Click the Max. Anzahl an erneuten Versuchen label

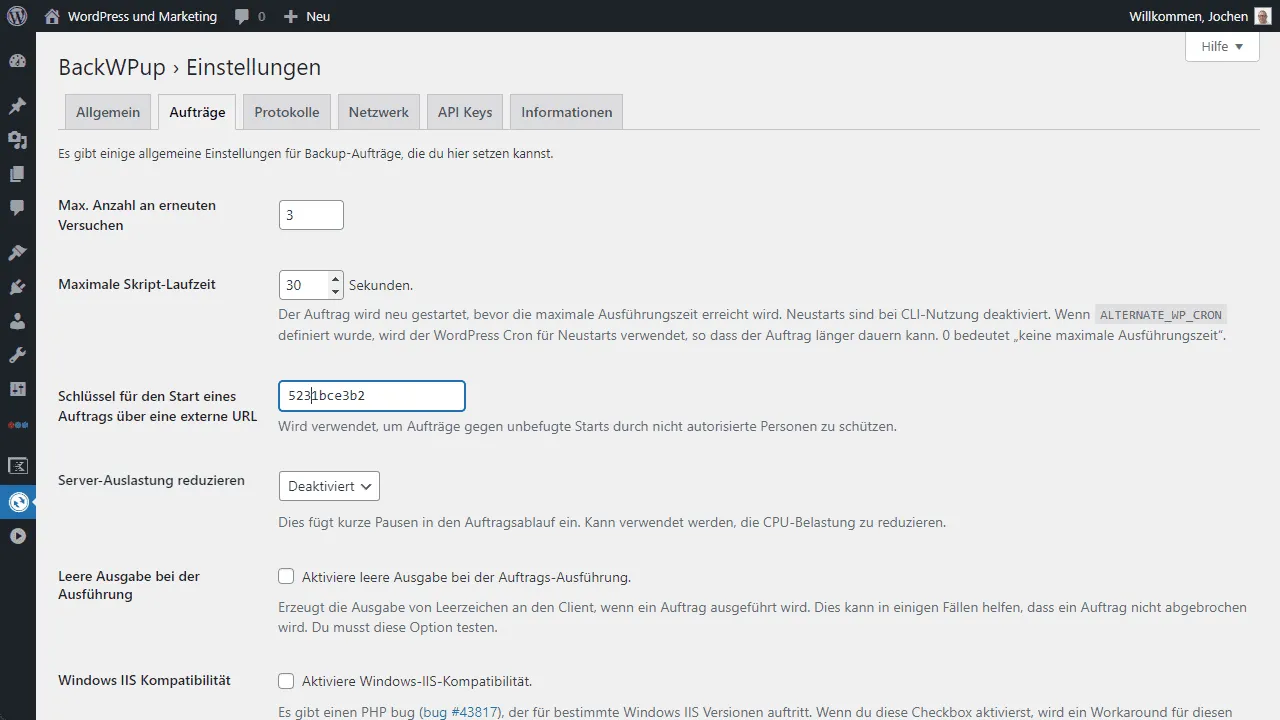(137, 215)
